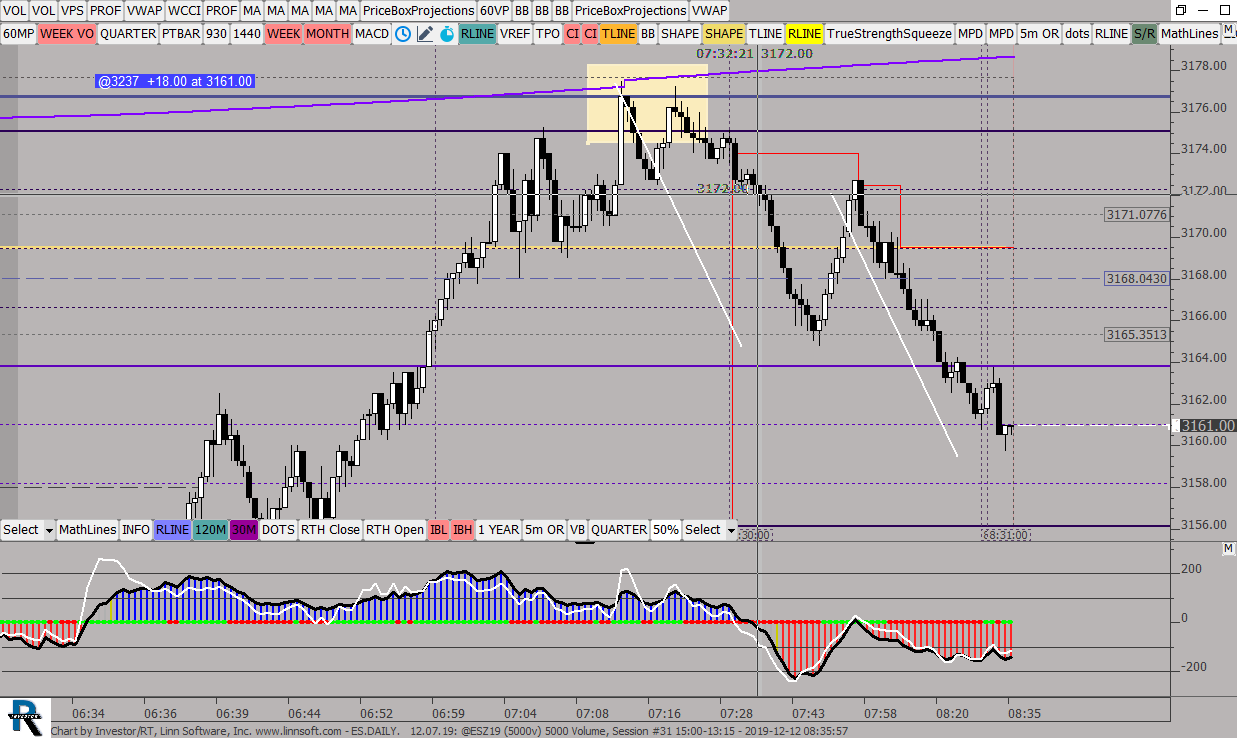Click the VB button

click(578, 529)
